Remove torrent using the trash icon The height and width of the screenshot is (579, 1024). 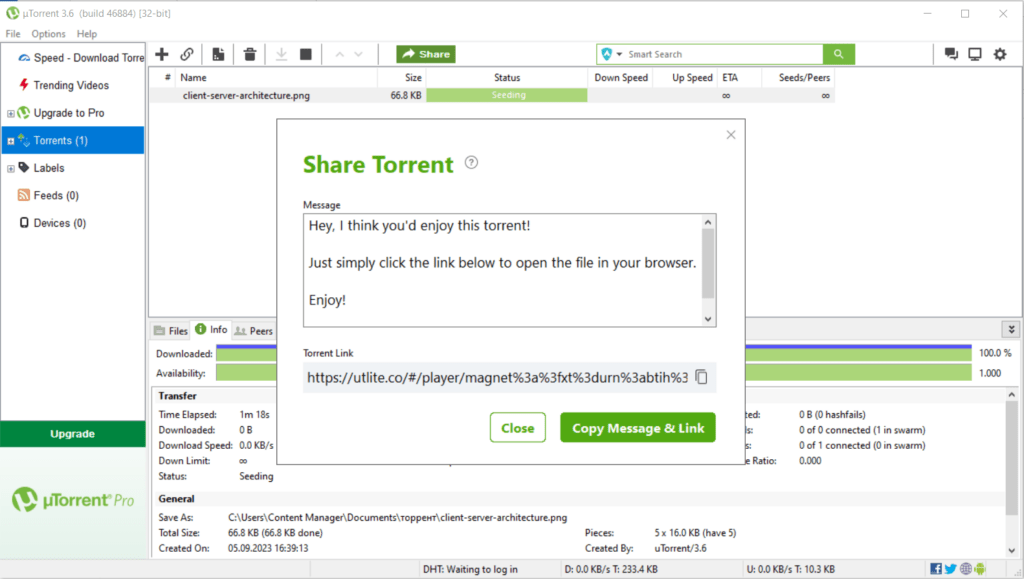(x=250, y=54)
